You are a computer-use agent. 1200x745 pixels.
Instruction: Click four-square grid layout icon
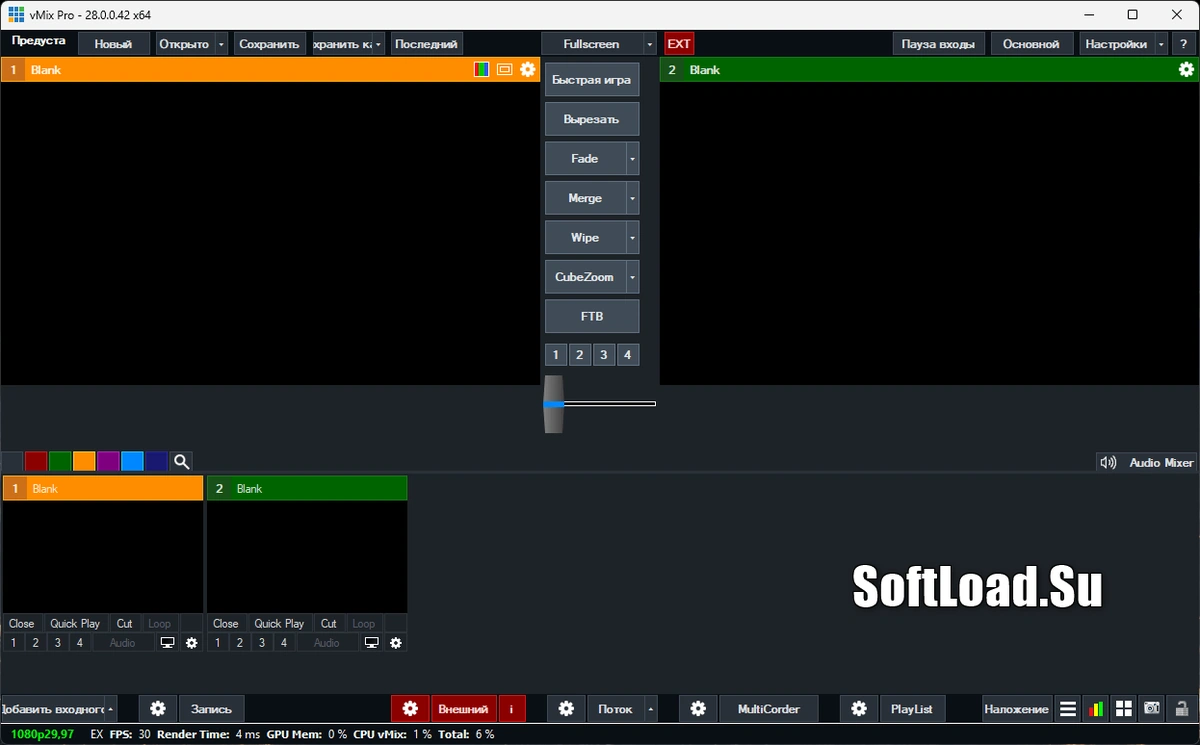tap(1124, 709)
